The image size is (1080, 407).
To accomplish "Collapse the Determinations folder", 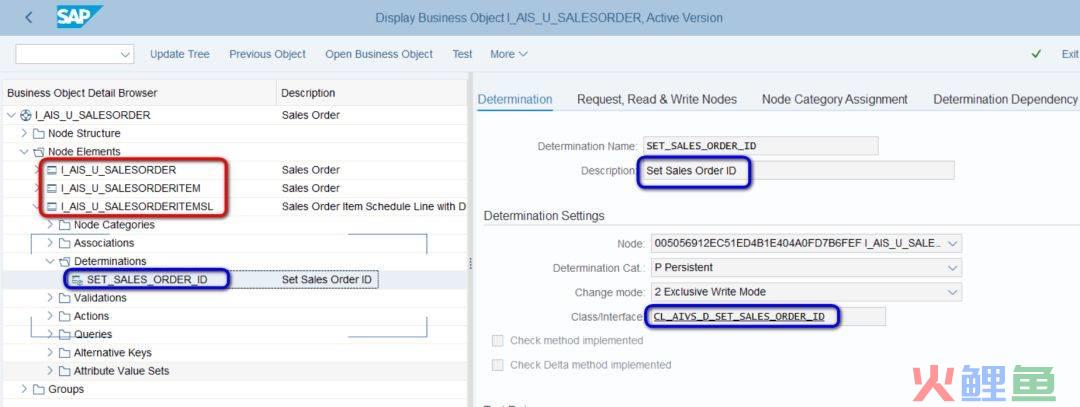I will [50, 262].
